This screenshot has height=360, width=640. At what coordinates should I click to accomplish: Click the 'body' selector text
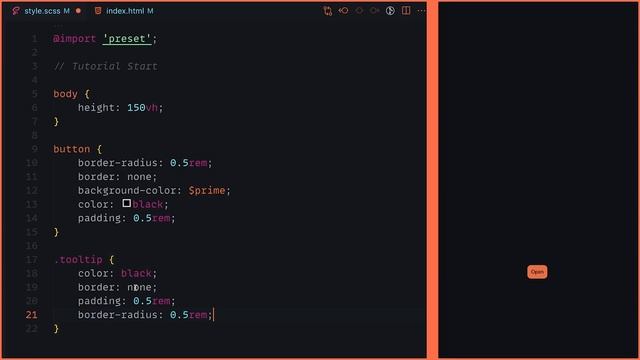point(65,94)
